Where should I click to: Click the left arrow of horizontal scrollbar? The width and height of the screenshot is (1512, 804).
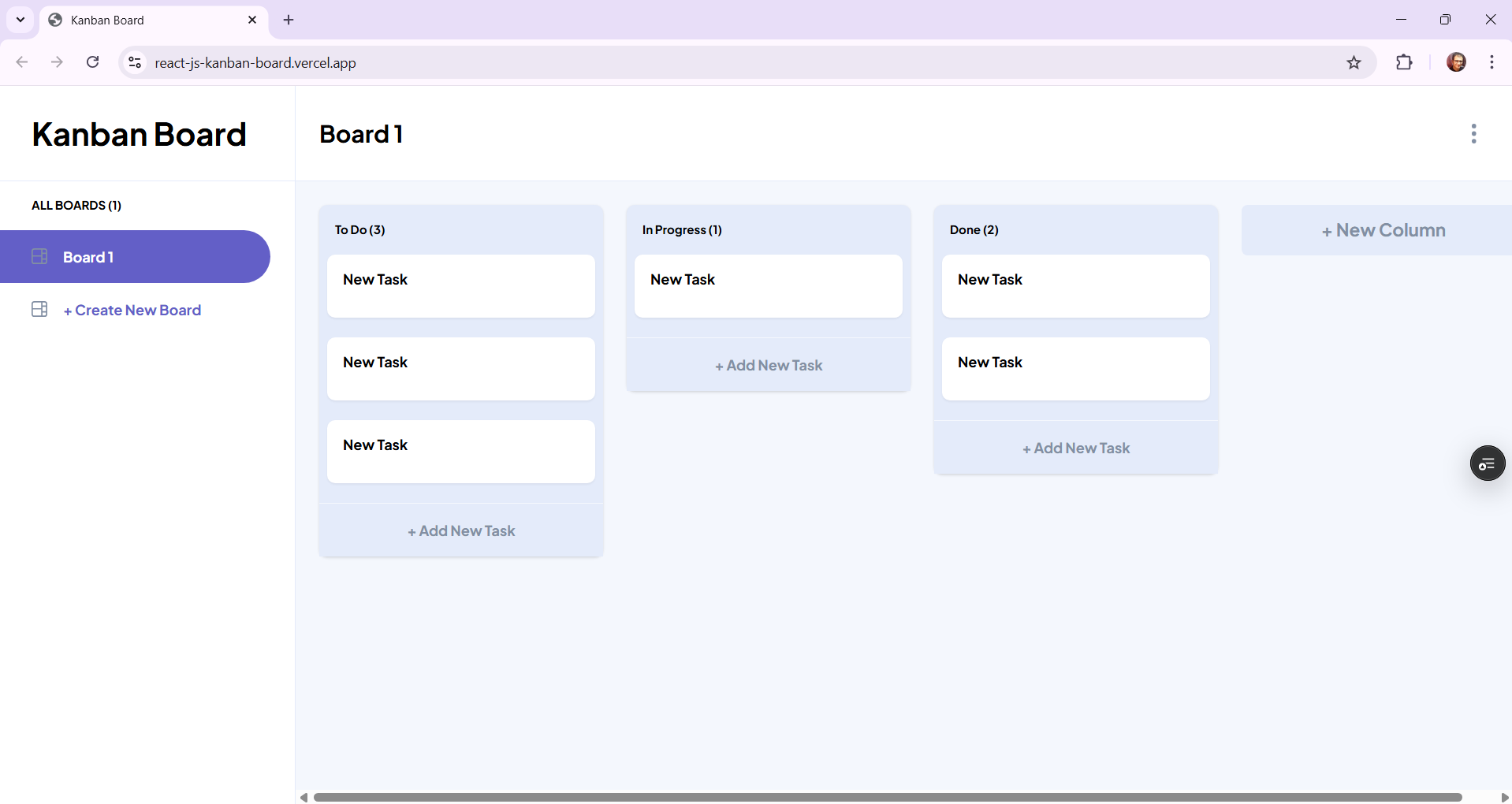303,797
